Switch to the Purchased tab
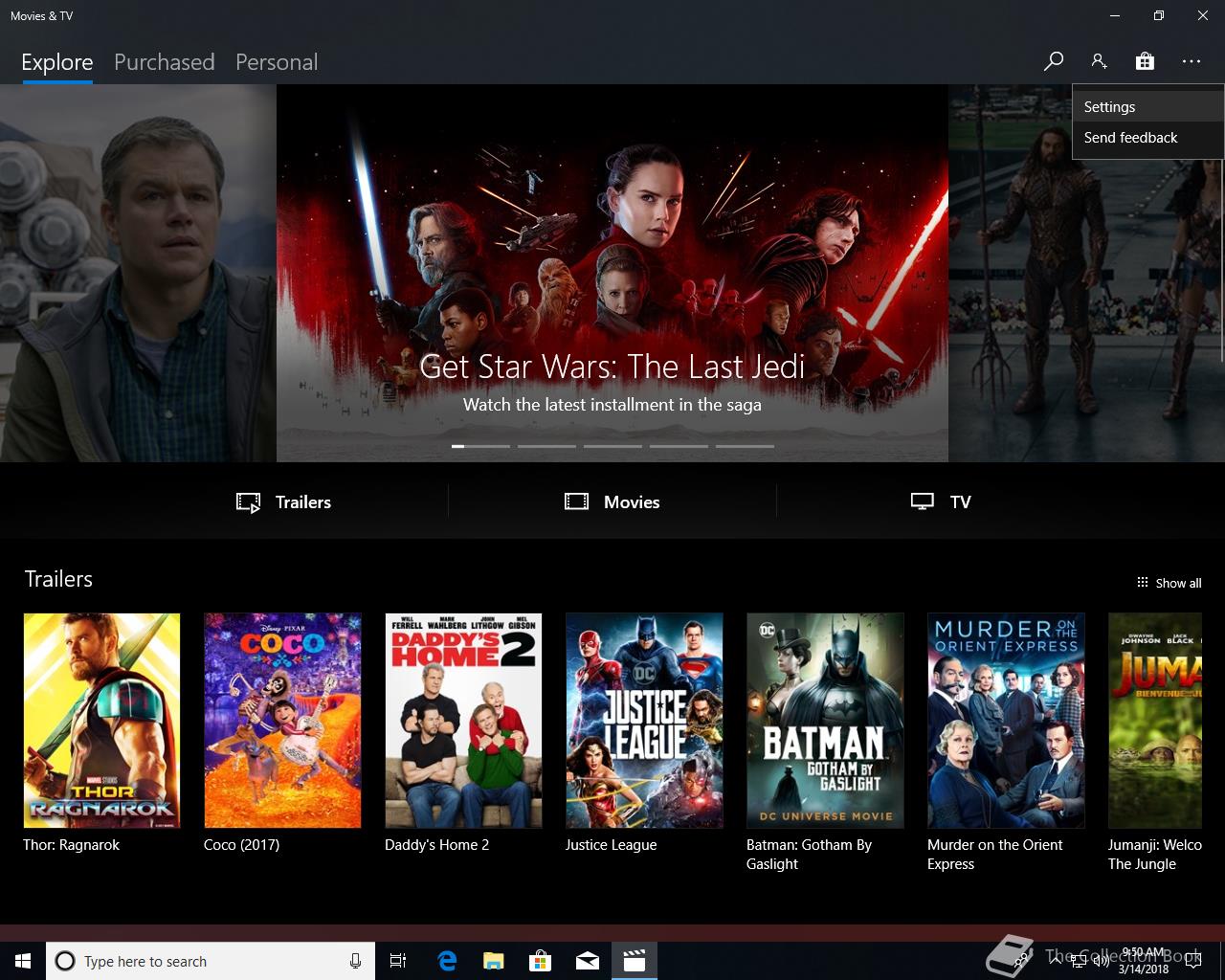 coord(164,62)
